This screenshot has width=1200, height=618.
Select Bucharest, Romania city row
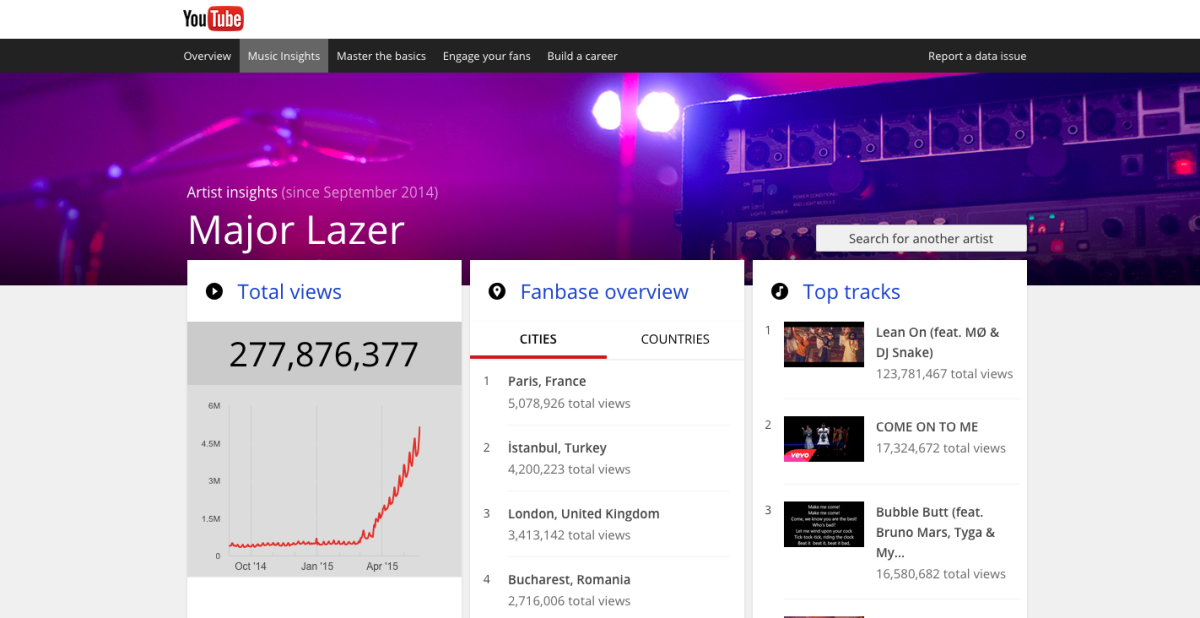coord(607,589)
